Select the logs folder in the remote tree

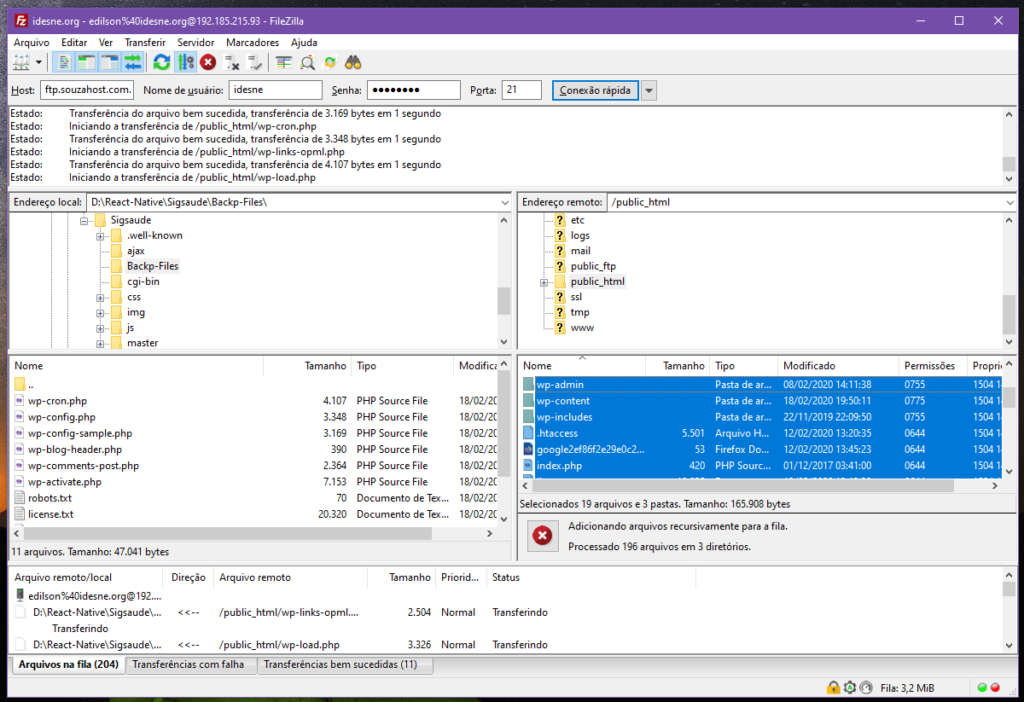[x=580, y=236]
